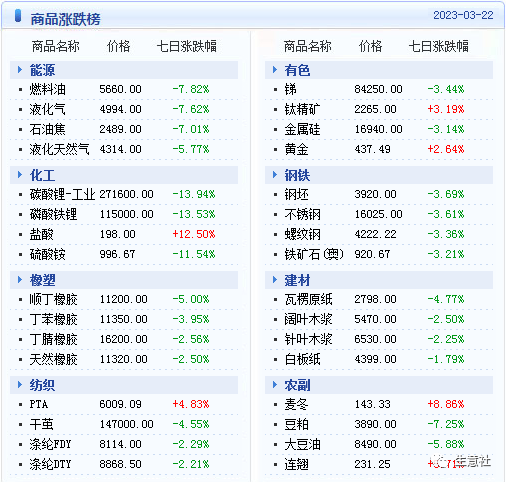The image size is (506, 482).
Task: Select the PTA commodity name
Action: (39, 404)
